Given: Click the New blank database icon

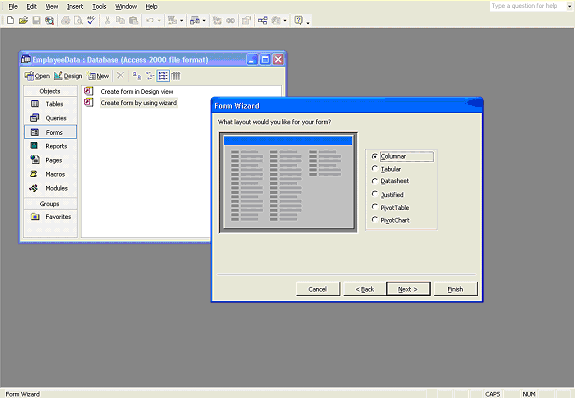Looking at the screenshot, I should [10, 21].
